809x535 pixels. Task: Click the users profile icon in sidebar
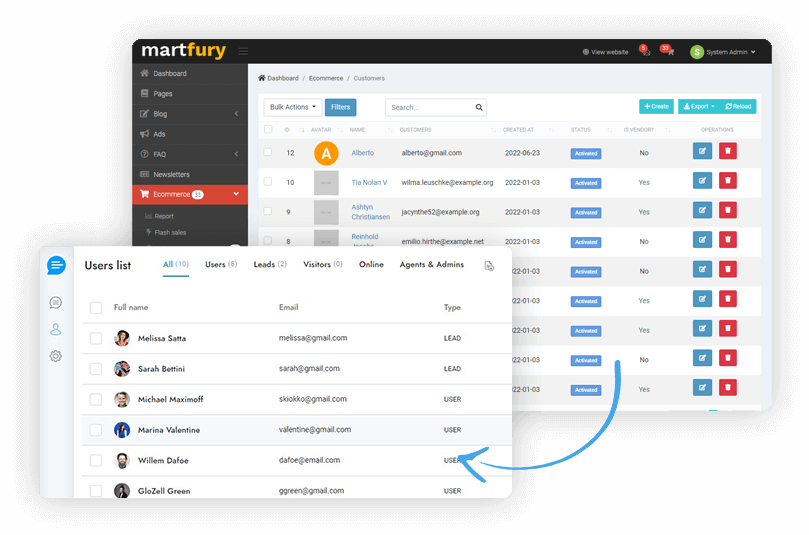[56, 329]
